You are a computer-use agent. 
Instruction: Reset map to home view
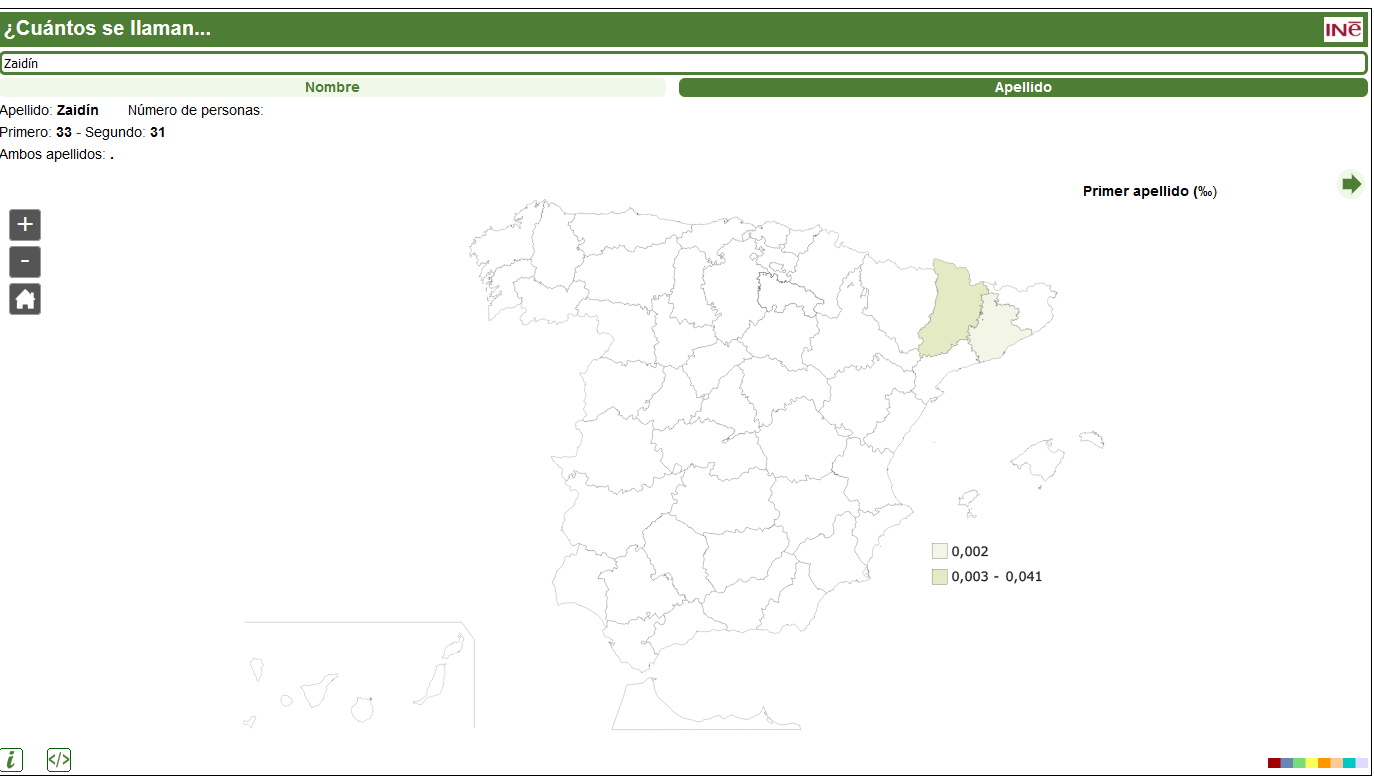pos(25,299)
